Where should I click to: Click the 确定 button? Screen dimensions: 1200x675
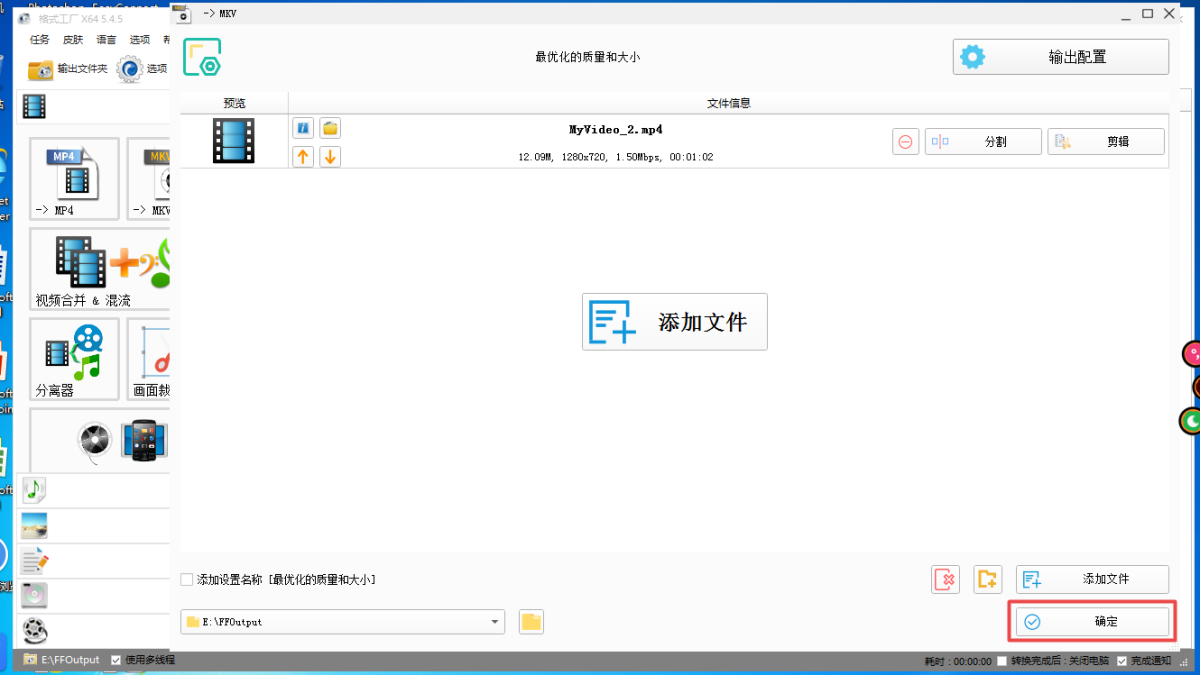coord(1092,622)
